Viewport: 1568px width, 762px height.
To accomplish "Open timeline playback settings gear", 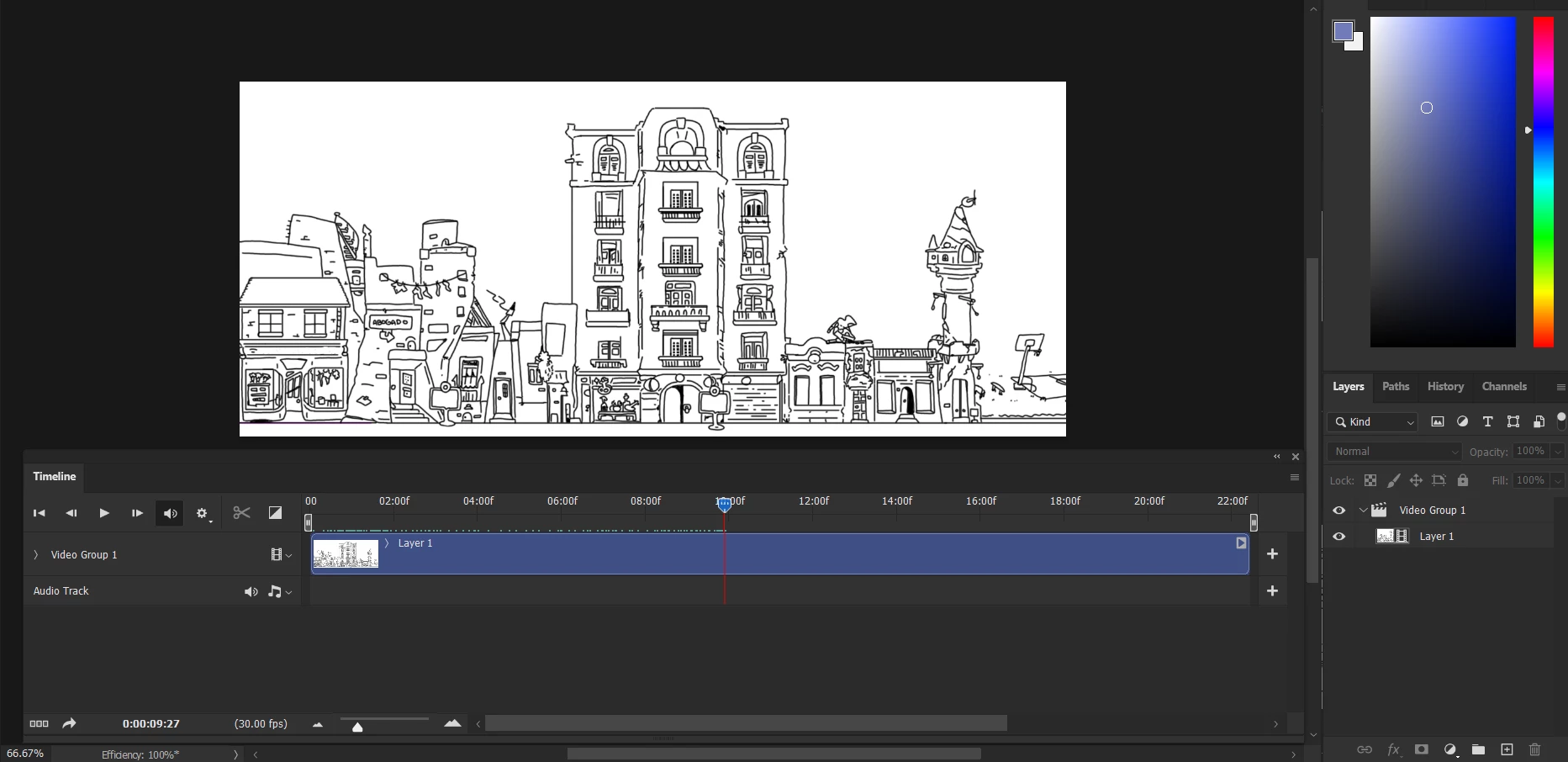I will pyautogui.click(x=202, y=513).
